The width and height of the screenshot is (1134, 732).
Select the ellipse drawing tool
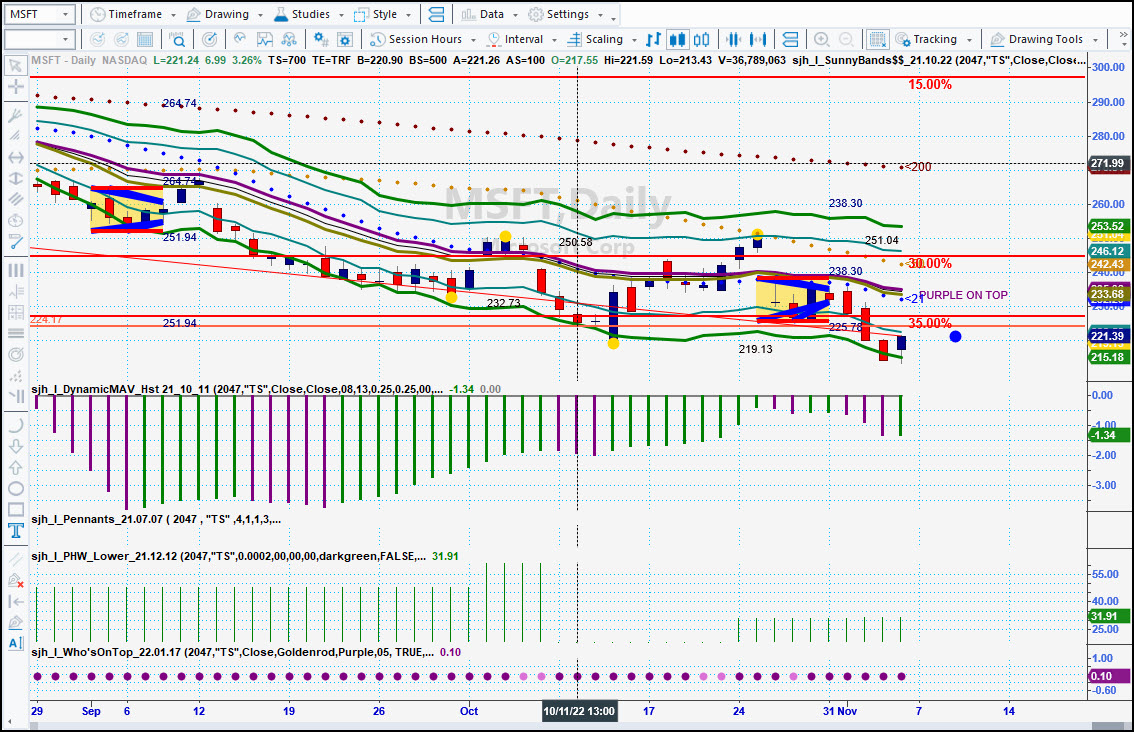(15, 489)
